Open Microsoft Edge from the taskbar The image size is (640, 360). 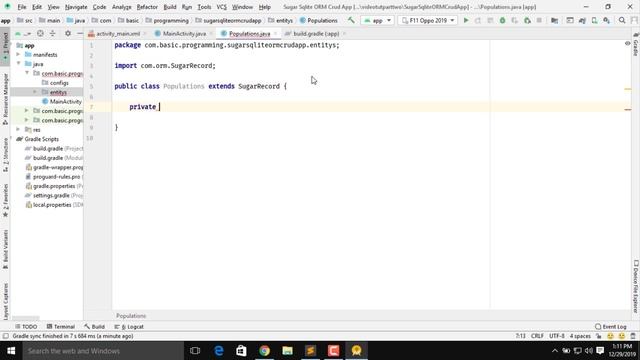219,351
